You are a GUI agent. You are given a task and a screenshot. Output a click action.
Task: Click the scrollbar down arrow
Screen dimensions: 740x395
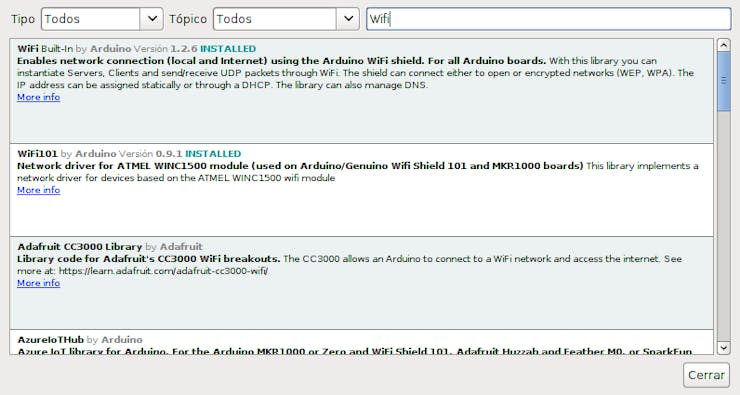723,348
